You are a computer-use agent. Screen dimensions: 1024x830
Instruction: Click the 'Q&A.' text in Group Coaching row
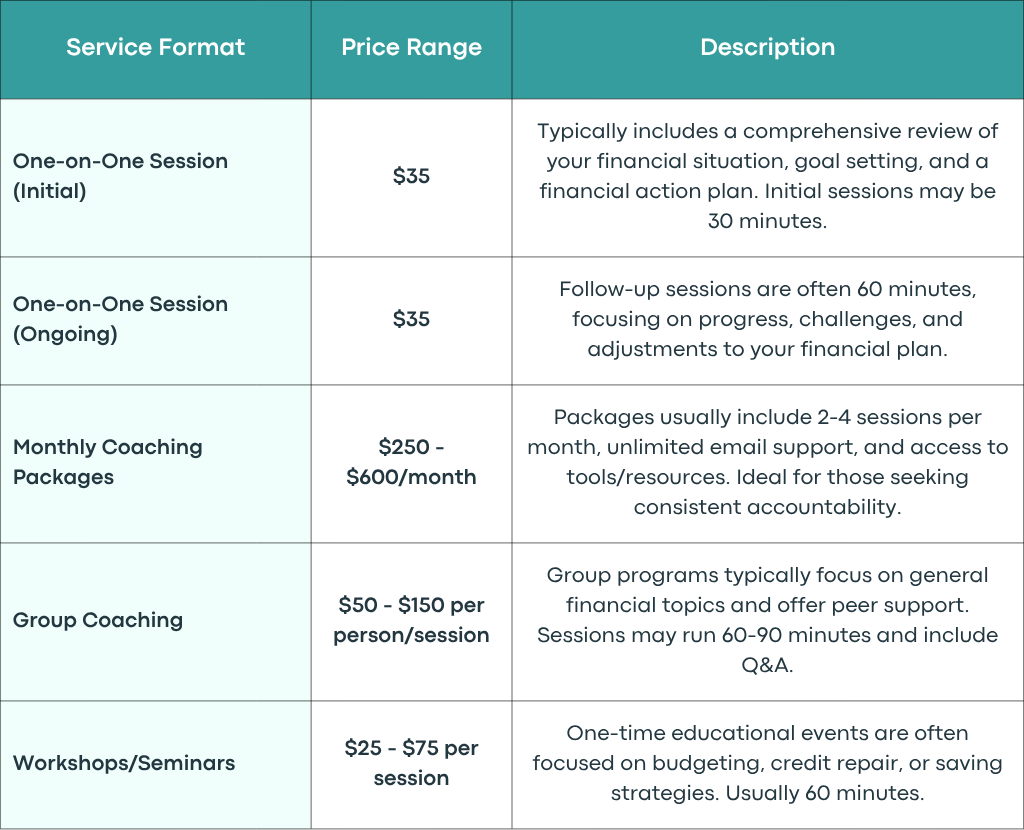click(767, 665)
